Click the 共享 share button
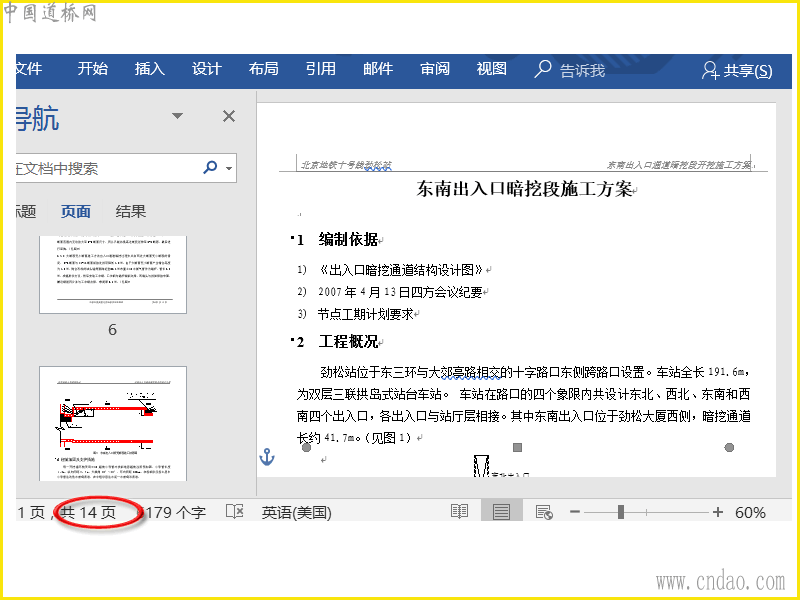This screenshot has height=600, width=800. pyautogui.click(x=737, y=70)
